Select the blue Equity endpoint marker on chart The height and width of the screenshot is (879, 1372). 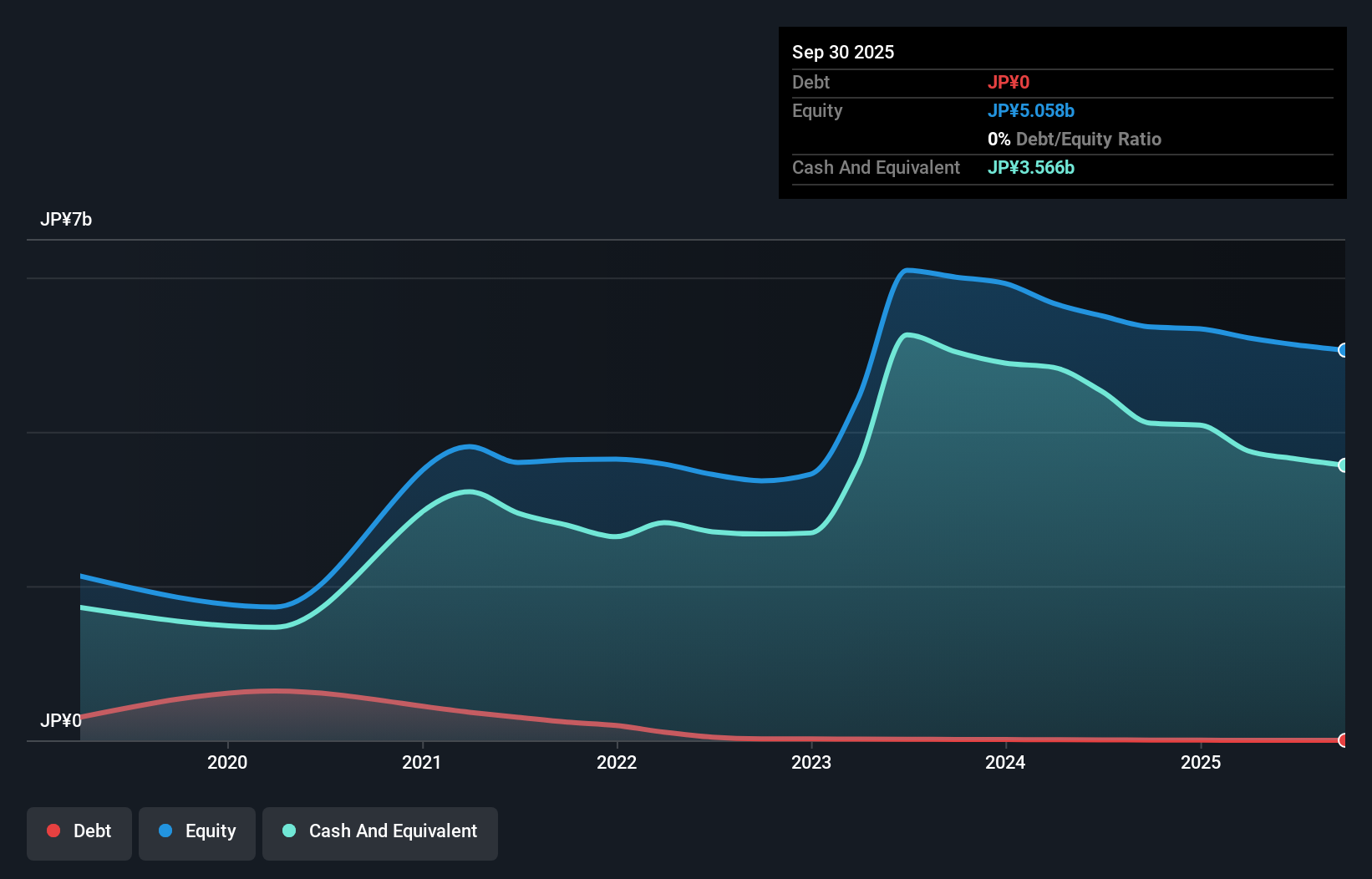[1343, 350]
